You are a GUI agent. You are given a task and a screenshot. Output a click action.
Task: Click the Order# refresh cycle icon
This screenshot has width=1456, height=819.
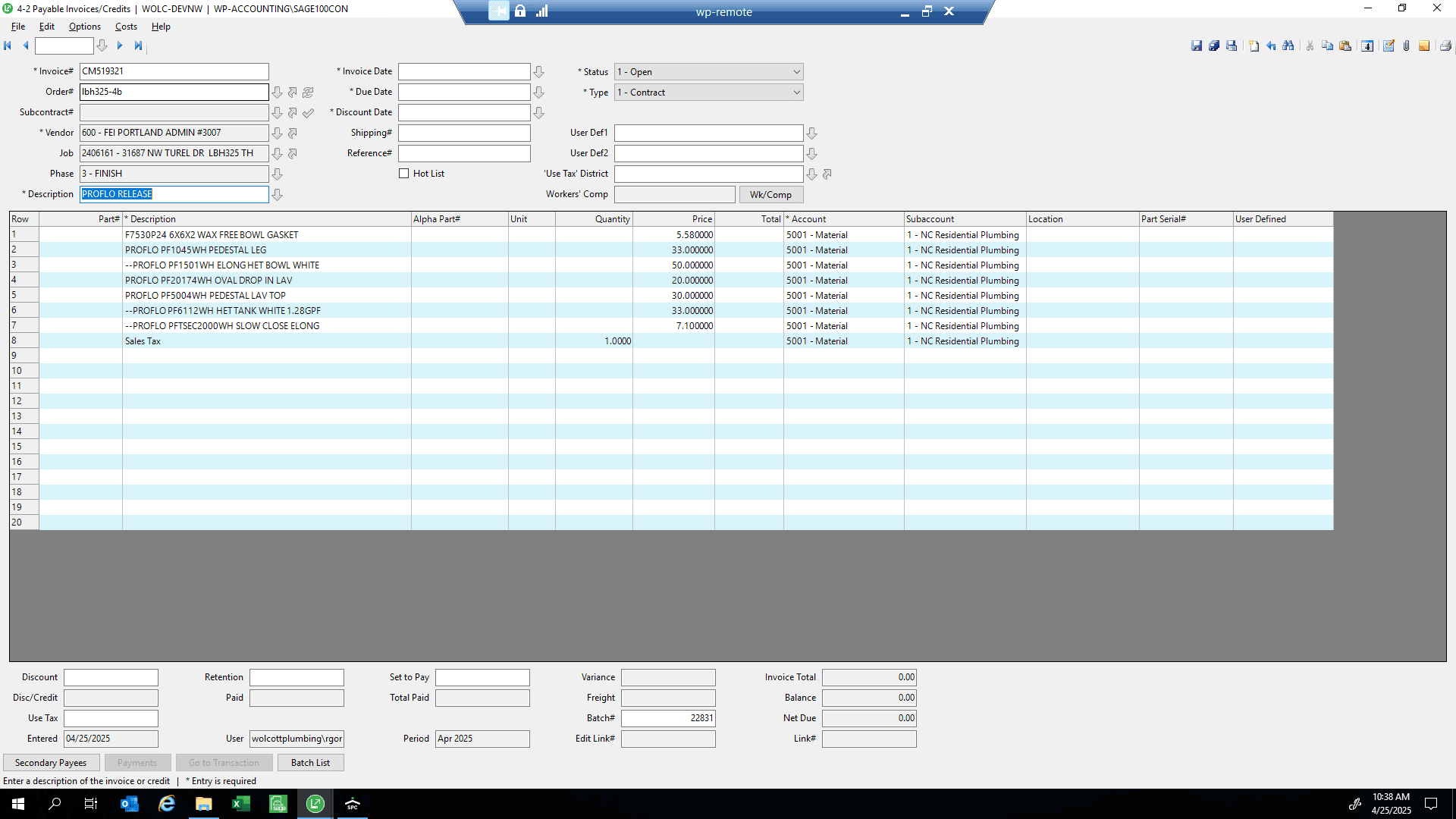click(308, 93)
